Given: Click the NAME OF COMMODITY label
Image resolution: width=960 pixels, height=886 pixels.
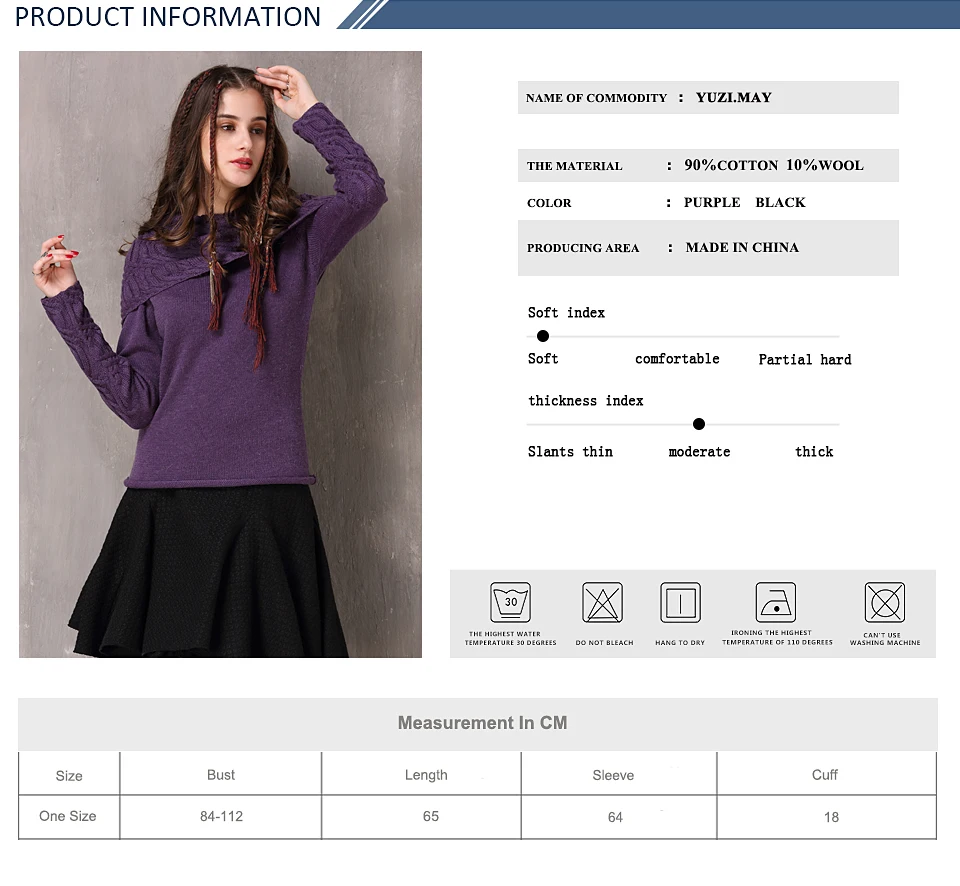Looking at the screenshot, I should coord(596,98).
